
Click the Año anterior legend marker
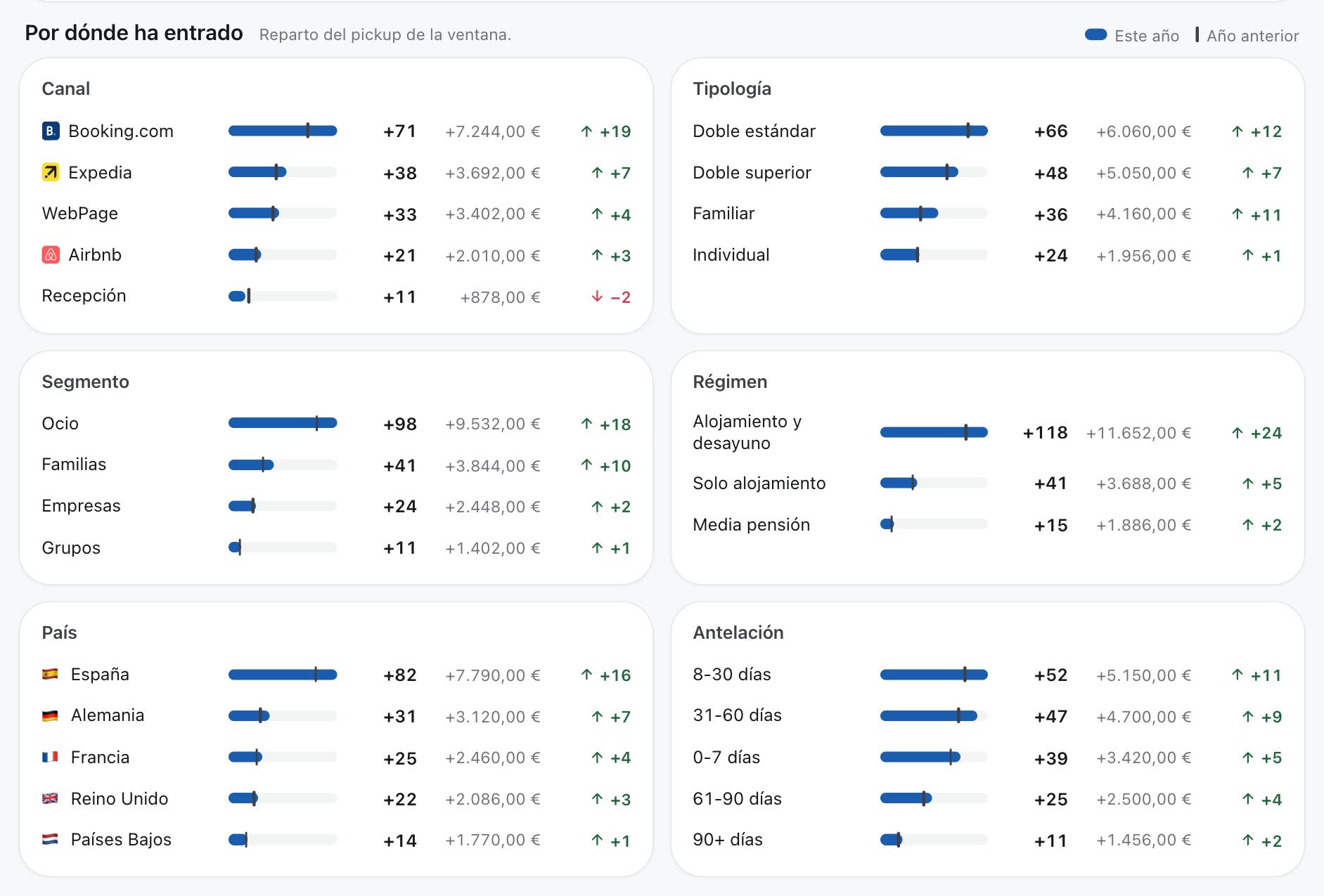pos(1197,34)
